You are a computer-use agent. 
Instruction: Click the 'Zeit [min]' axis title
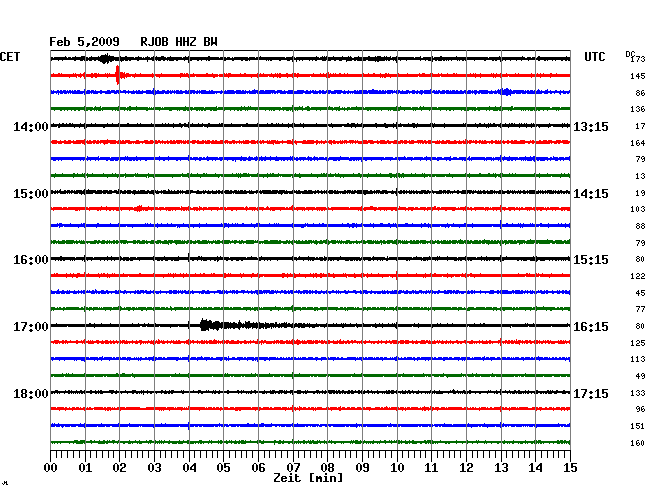[x=308, y=478]
